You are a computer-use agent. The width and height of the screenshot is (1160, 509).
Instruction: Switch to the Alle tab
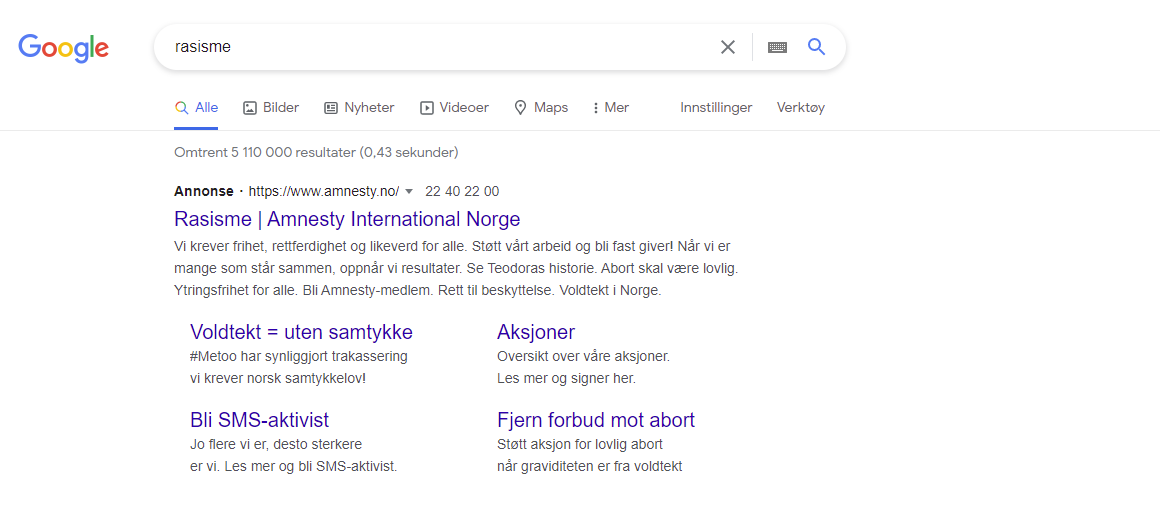coord(197,108)
